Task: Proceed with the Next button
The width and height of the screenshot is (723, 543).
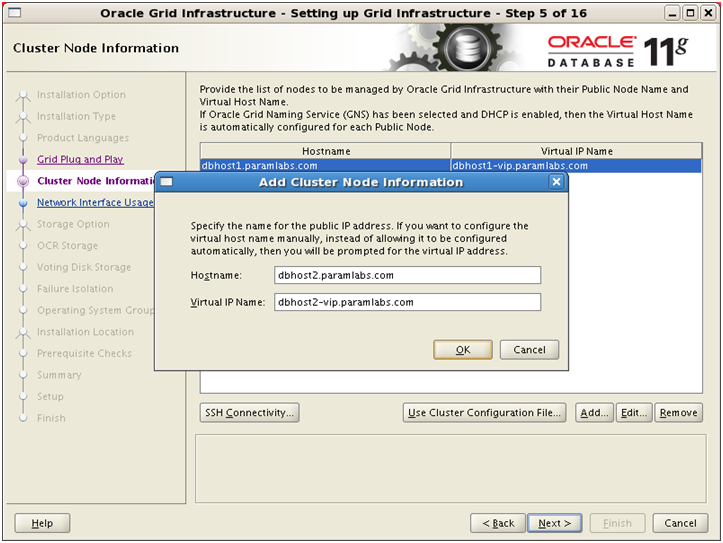Action: tap(554, 523)
